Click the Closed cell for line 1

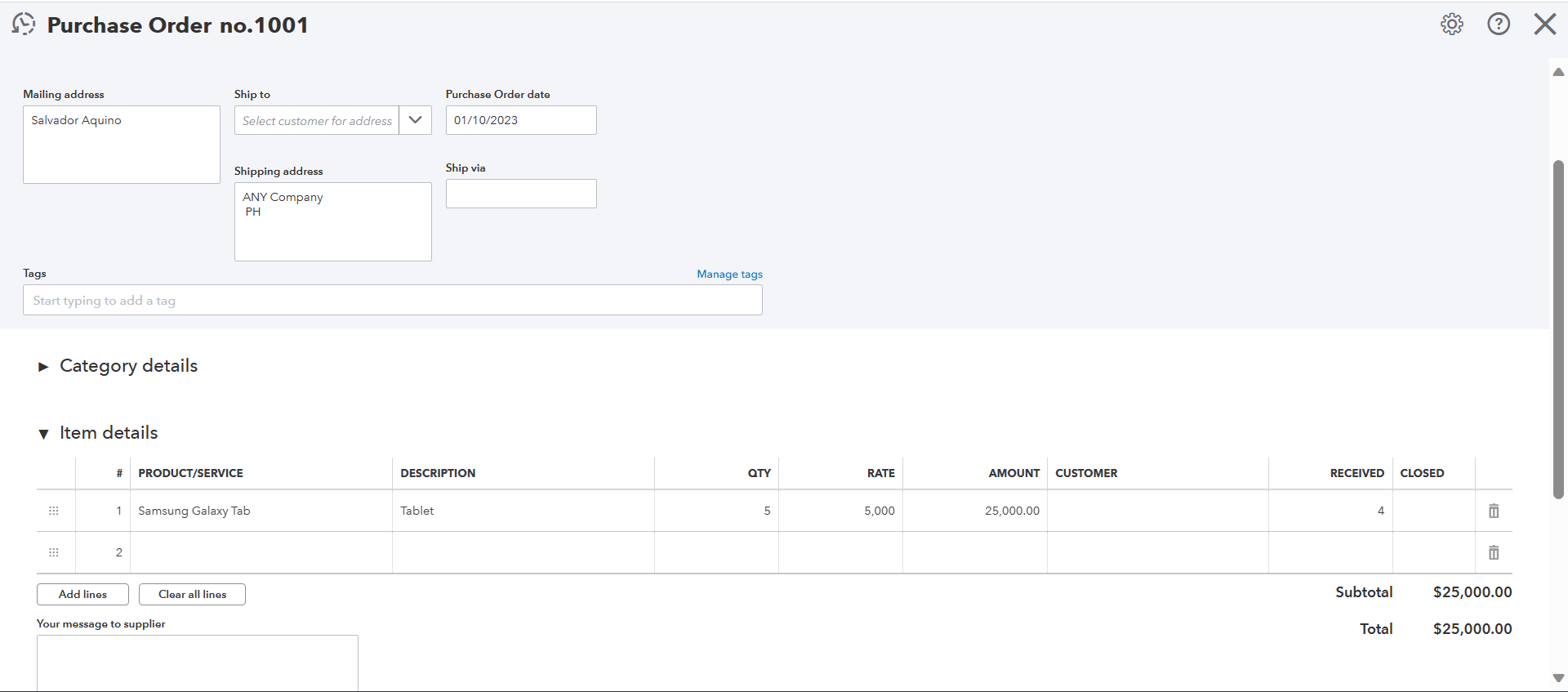[1433, 511]
